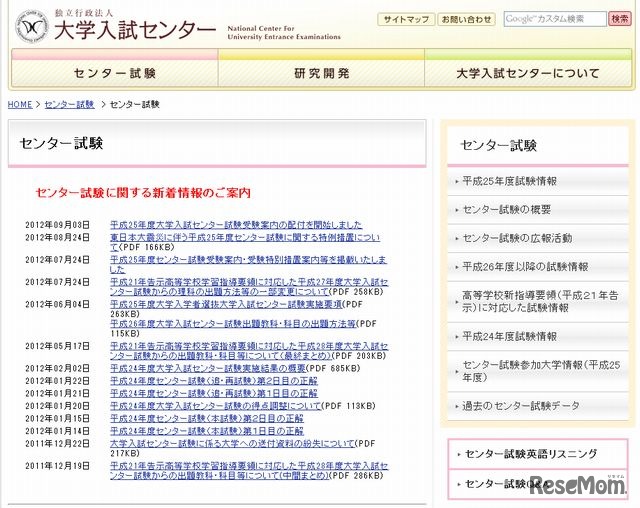The image size is (640, 508).
Task: Open 平成25年度 試験実施要項 PDF link
Action: (226, 304)
